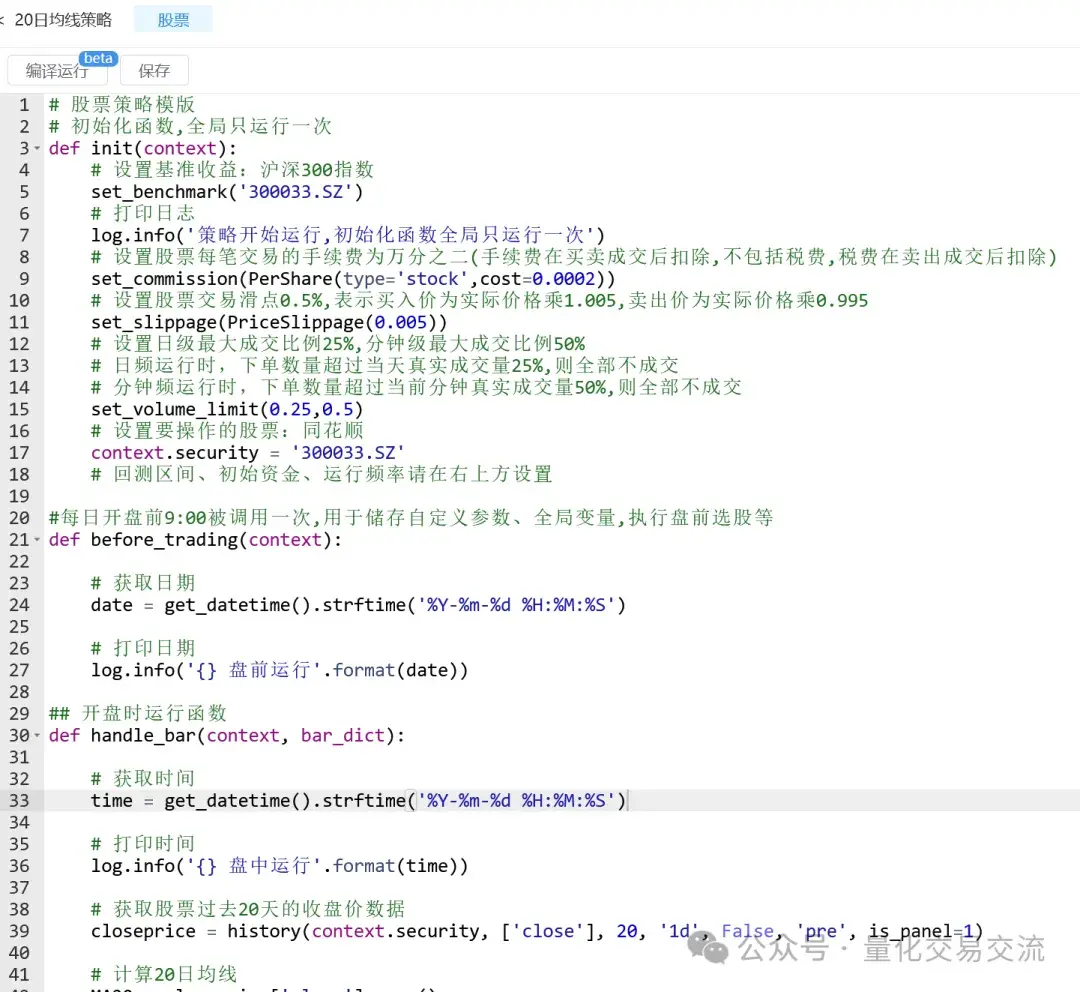Image resolution: width=1080 pixels, height=992 pixels.
Task: Fold the handle_bar function at line 30
Action: [x=38, y=736]
